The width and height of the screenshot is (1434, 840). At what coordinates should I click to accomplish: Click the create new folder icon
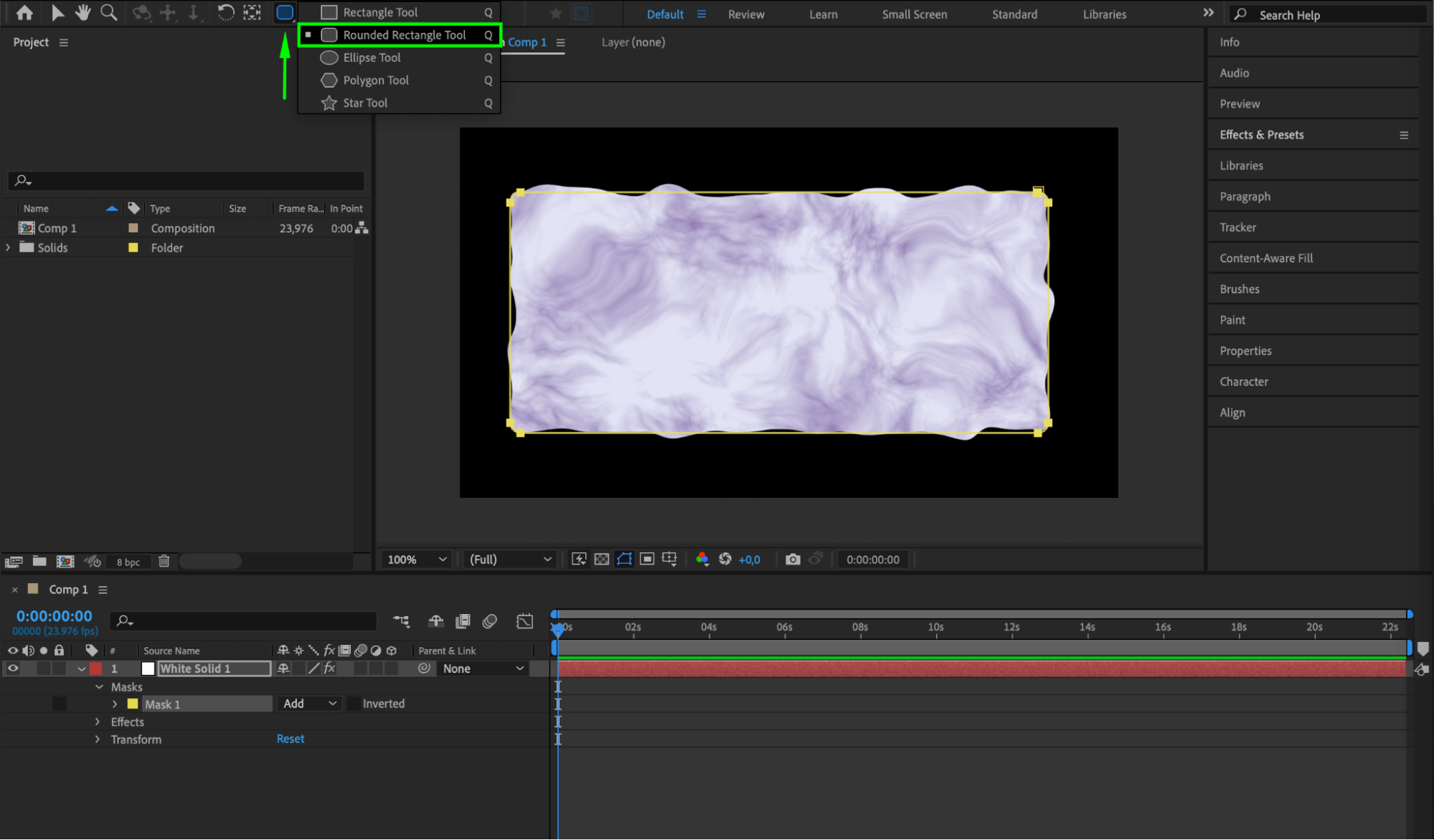[x=39, y=562]
